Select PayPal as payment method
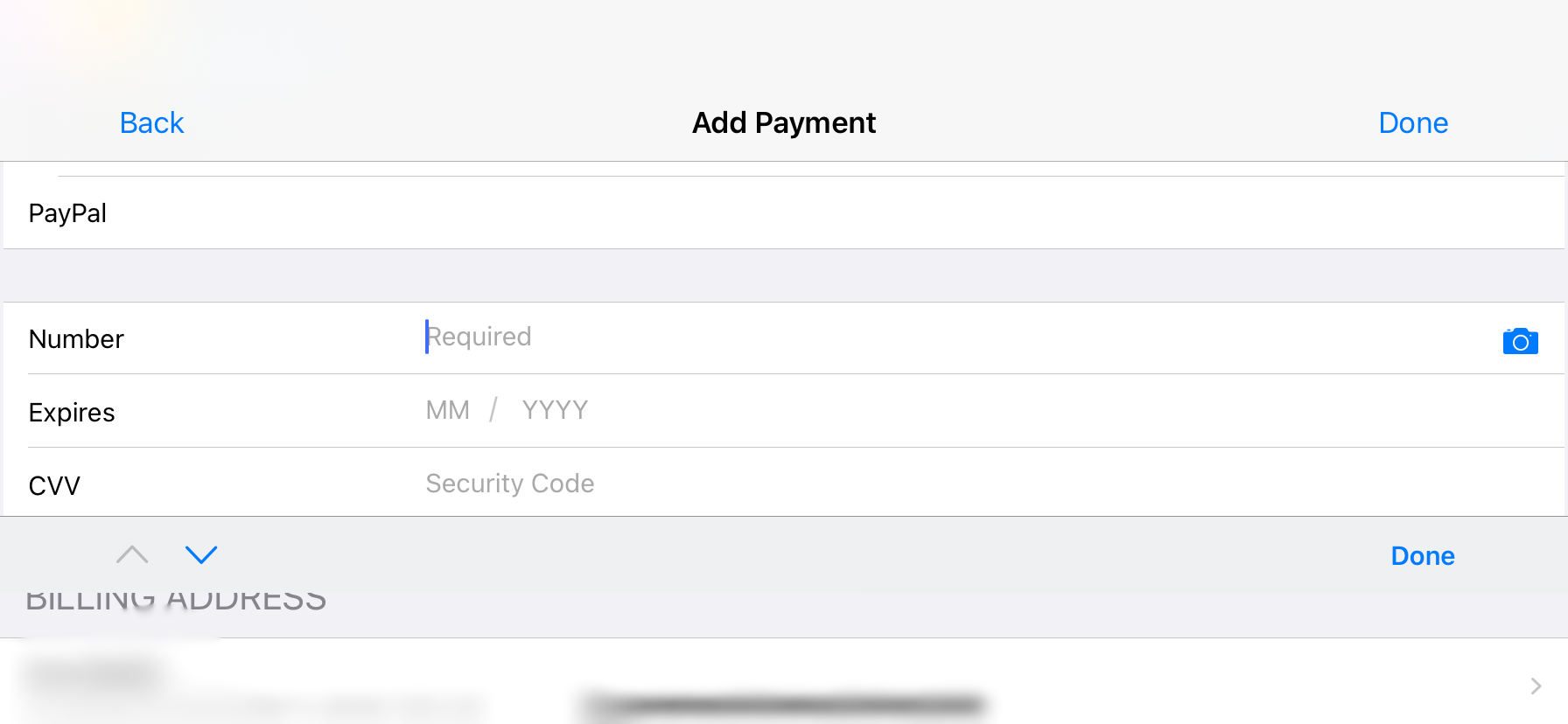 click(68, 213)
